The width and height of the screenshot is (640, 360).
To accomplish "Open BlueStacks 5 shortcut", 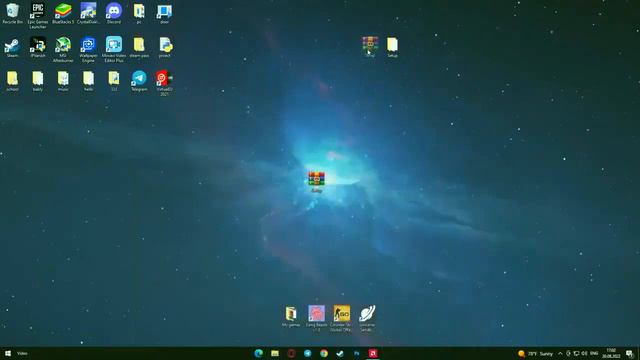I will tap(63, 13).
